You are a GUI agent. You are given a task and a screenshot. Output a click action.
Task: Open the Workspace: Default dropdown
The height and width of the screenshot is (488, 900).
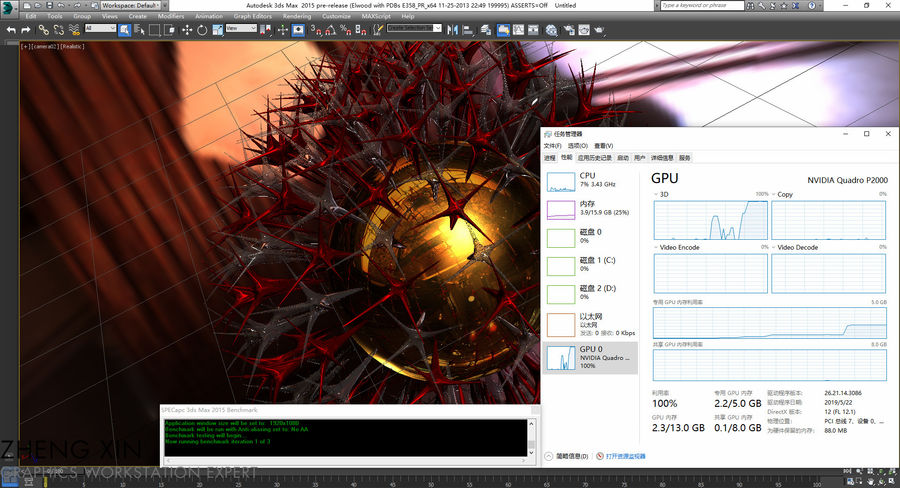point(131,5)
